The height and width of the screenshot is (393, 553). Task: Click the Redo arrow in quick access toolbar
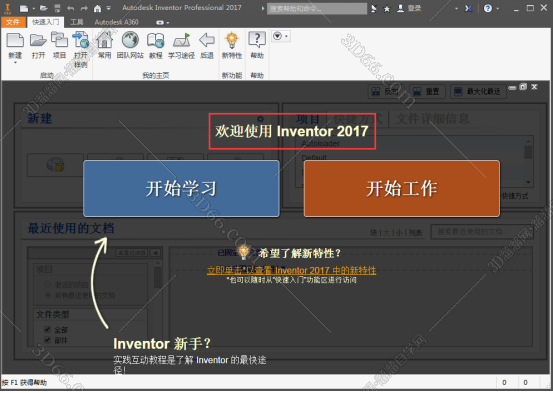(x=84, y=8)
